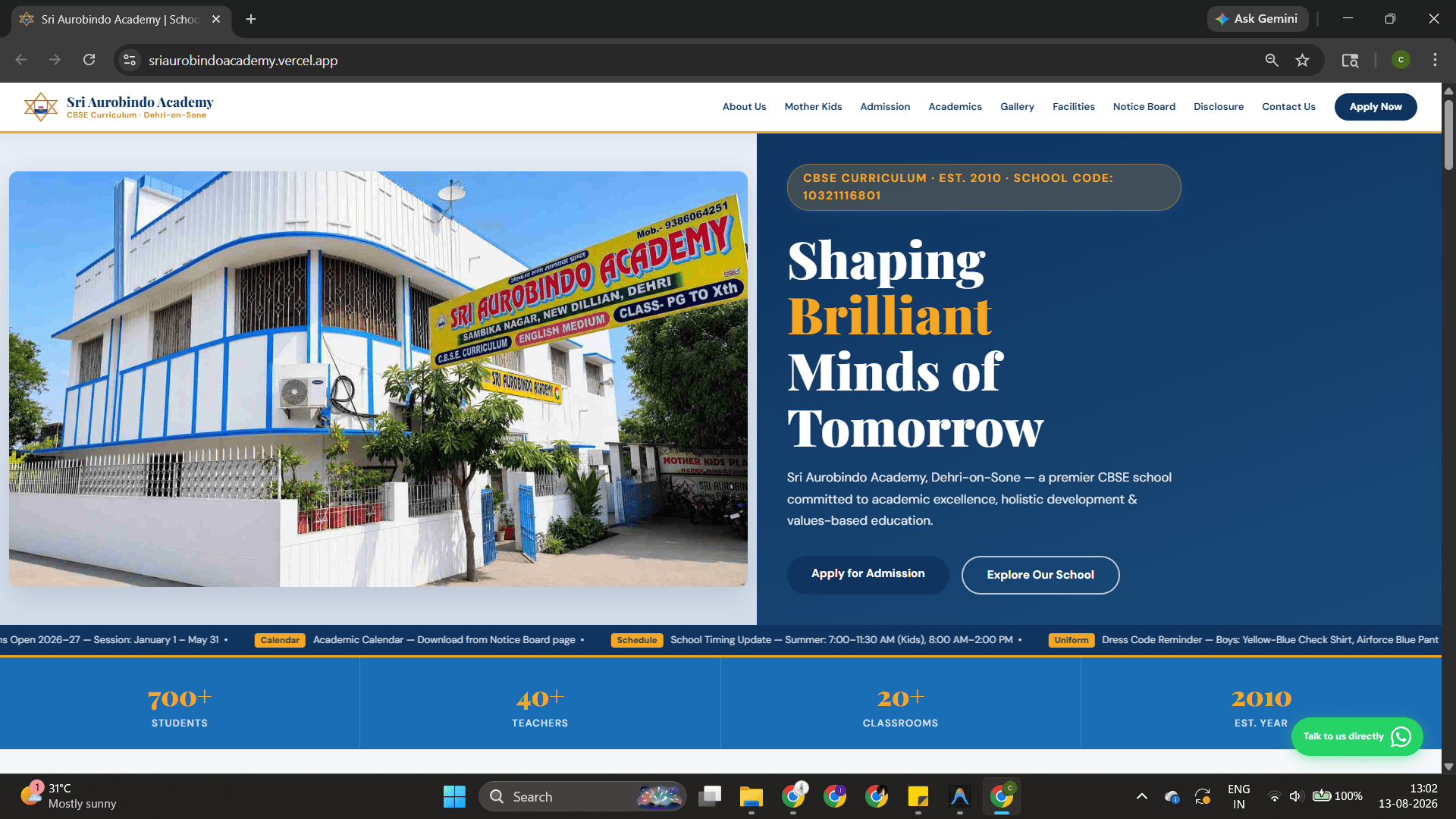The height and width of the screenshot is (819, 1456).
Task: Click the 40+ Teachers stat
Action: click(x=540, y=707)
